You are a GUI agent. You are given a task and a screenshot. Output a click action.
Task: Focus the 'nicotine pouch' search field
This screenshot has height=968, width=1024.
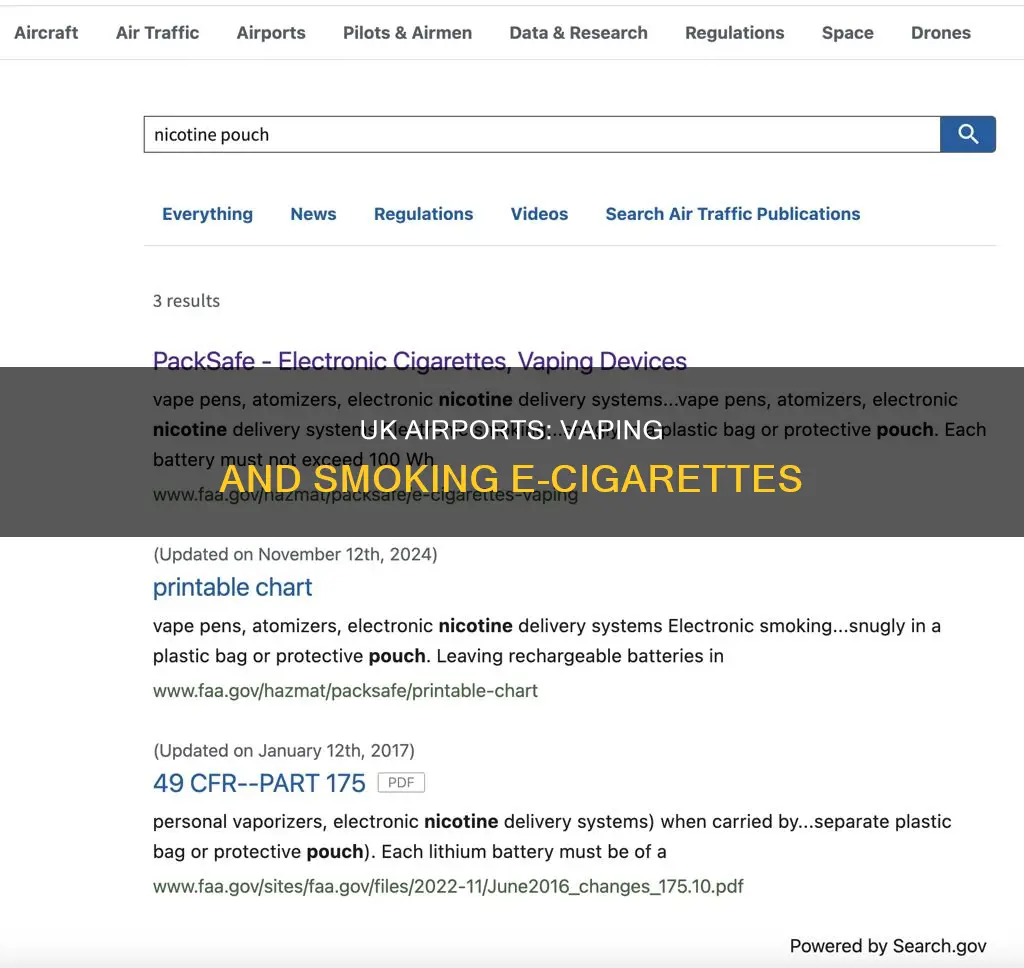[x=542, y=135]
